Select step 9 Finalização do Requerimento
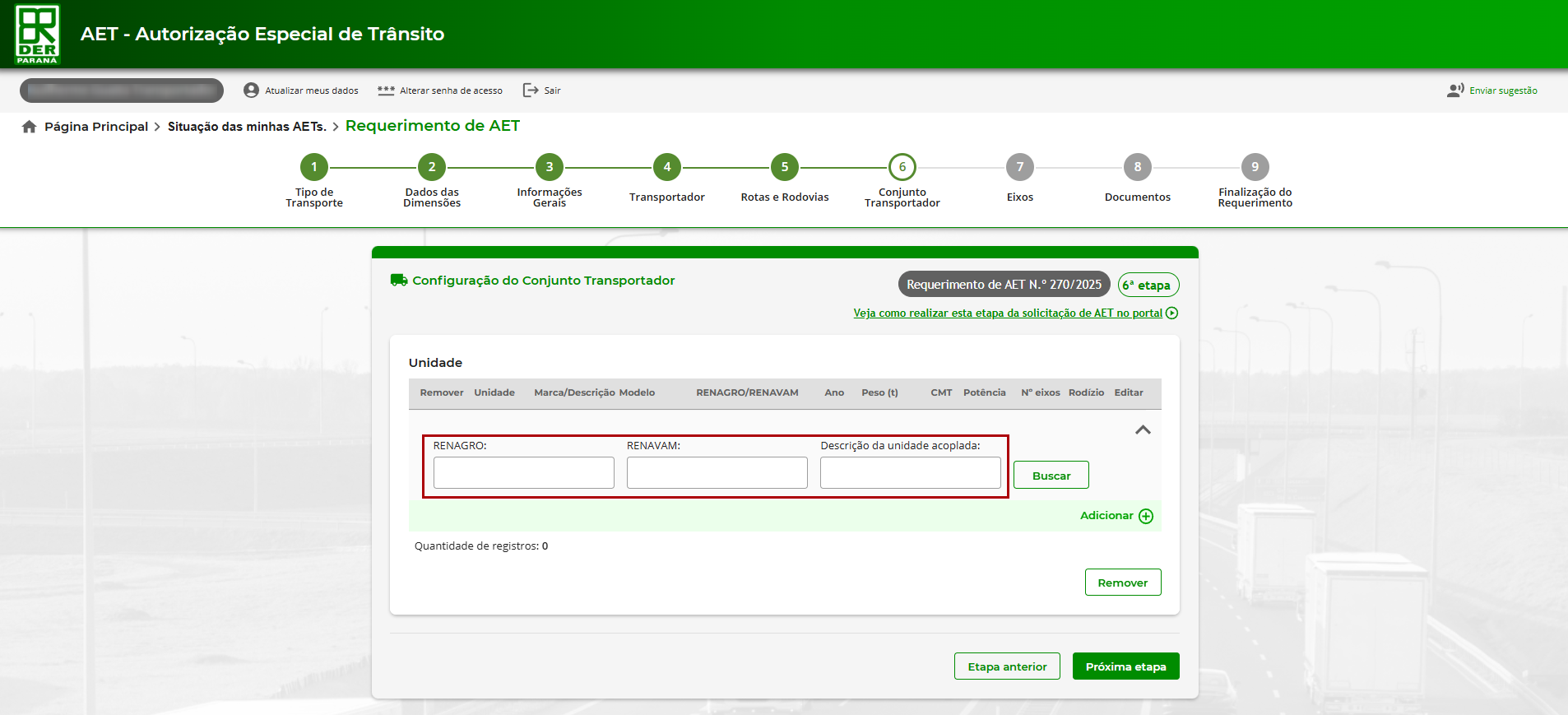This screenshot has height=715, width=1568. 1255,167
